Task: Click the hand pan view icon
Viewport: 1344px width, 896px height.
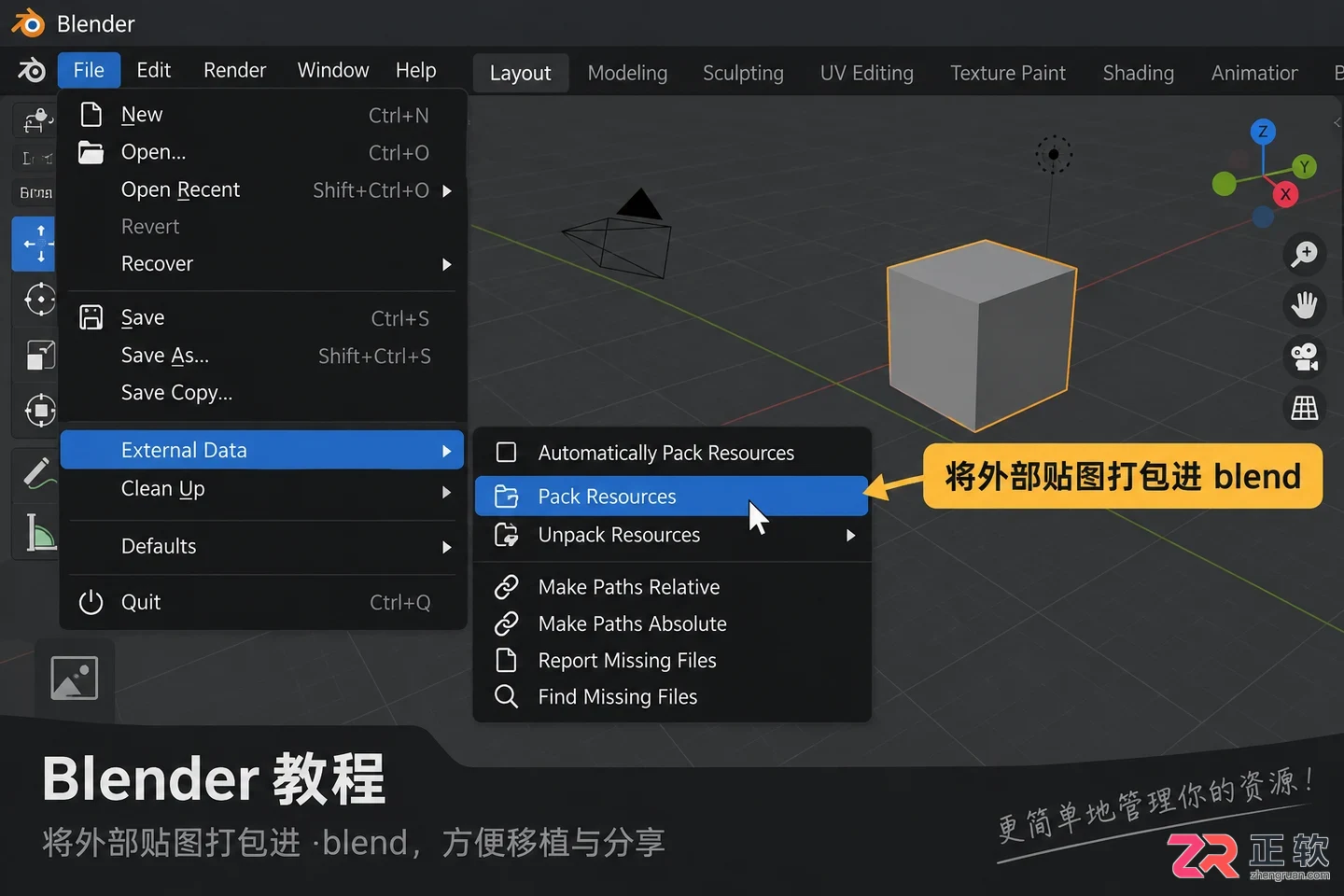Action: click(x=1304, y=304)
